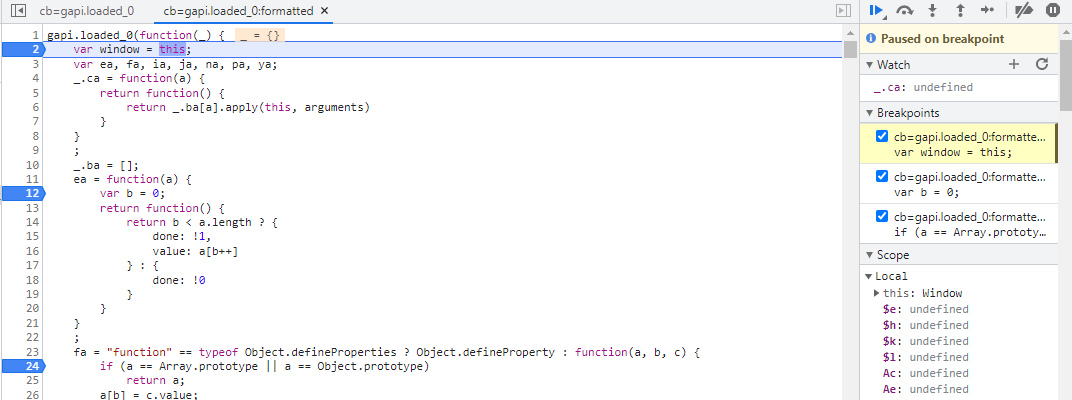
Task: Disable the 'var b = 0;' breakpoint
Action: pyautogui.click(x=882, y=177)
